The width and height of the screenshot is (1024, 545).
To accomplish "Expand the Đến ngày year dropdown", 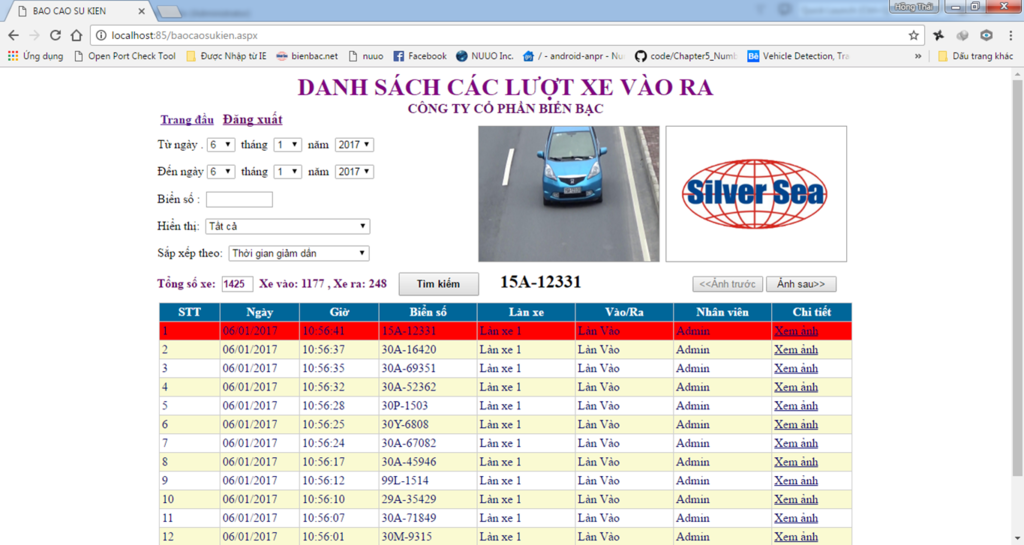I will [354, 172].
